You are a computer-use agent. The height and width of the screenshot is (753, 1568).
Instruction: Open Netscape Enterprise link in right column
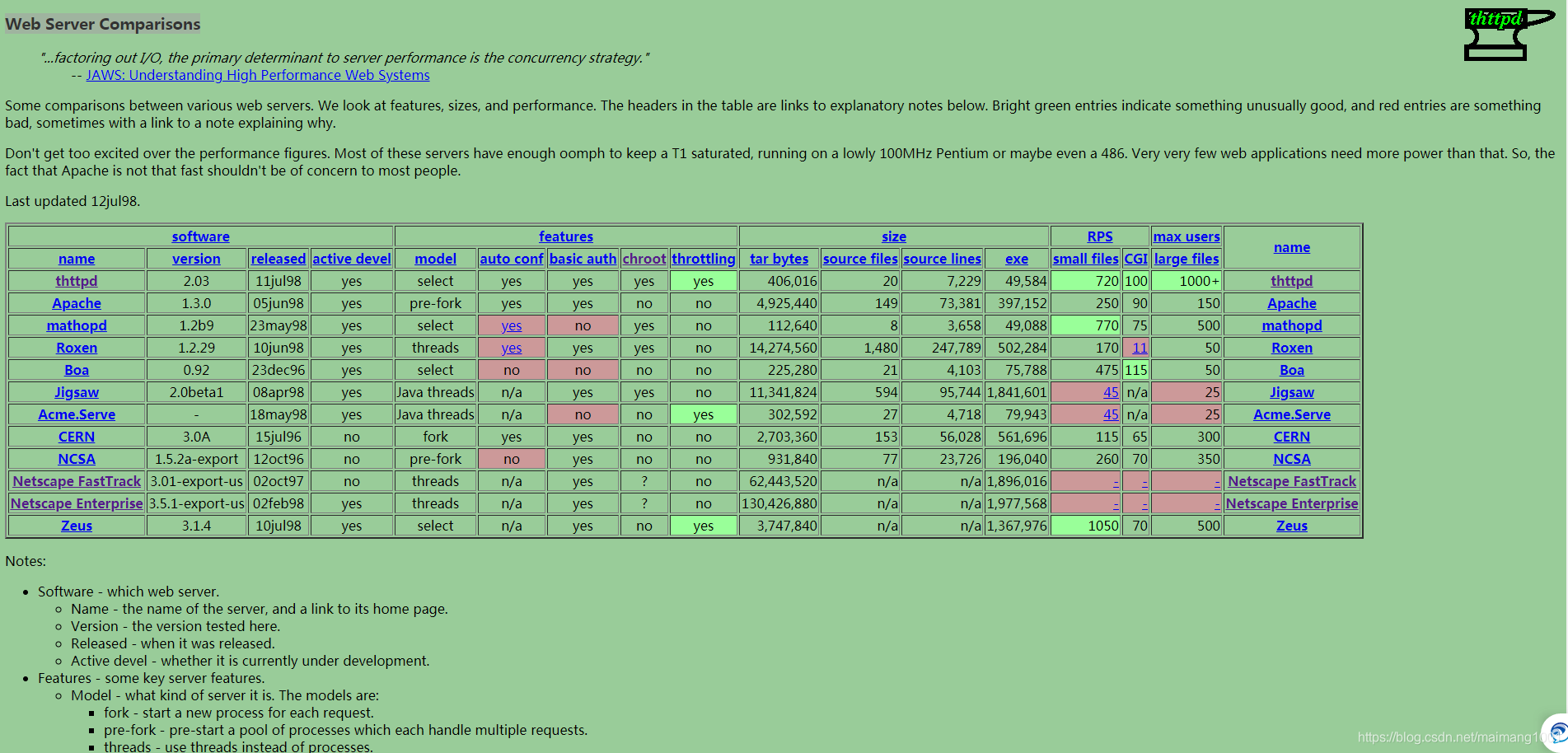coord(1292,503)
